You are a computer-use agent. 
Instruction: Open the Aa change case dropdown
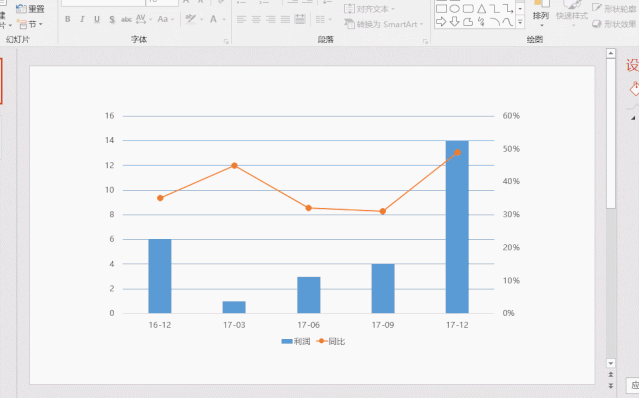coord(165,19)
